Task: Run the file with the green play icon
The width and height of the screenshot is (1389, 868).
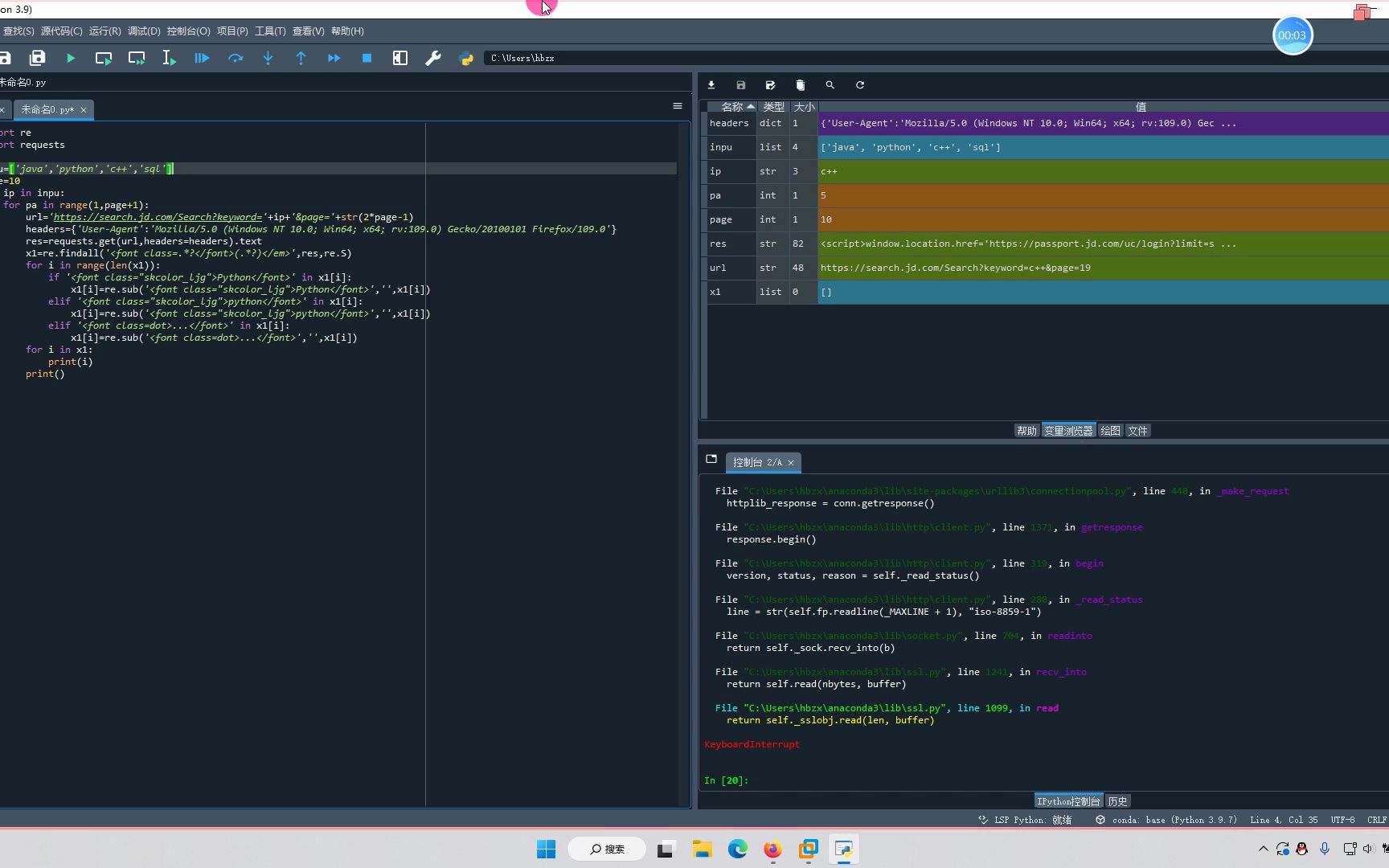Action: [71, 58]
